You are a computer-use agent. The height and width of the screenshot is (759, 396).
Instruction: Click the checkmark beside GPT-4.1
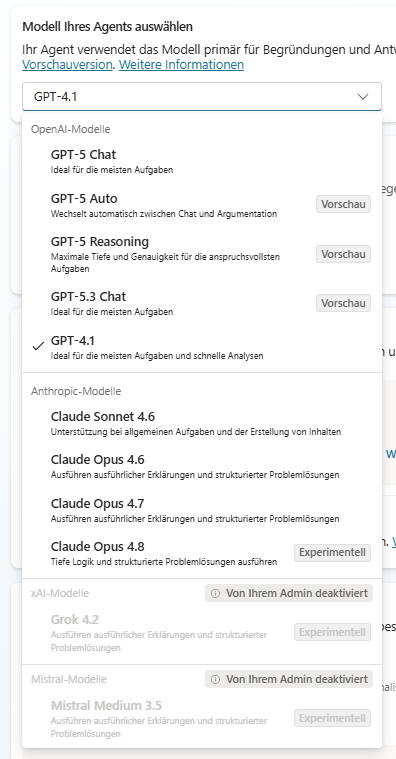(38, 347)
